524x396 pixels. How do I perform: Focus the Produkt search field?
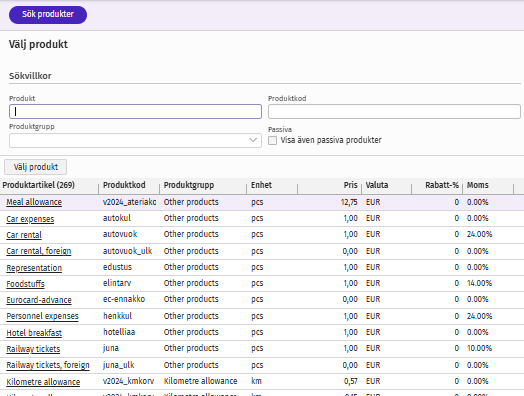point(135,112)
